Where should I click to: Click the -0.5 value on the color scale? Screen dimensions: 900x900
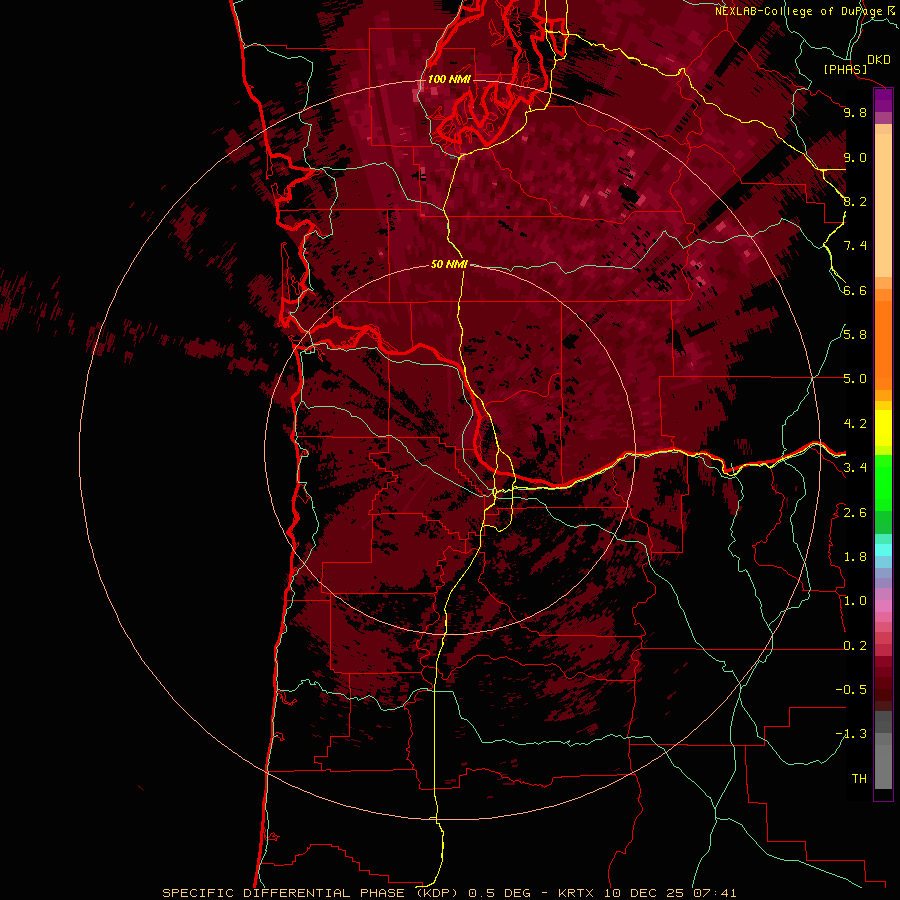[851, 690]
